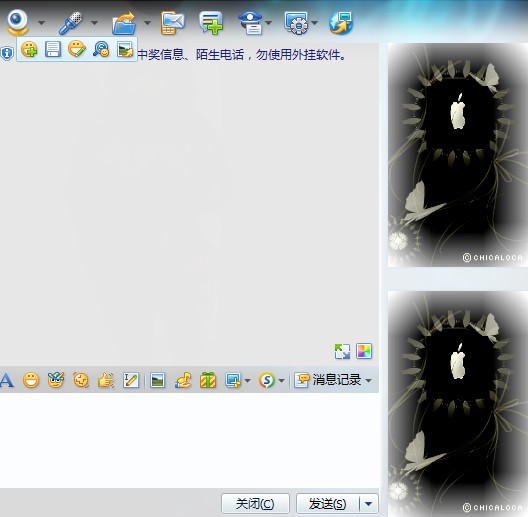The width and height of the screenshot is (528, 517).
Task: Open the file transfer folder icon
Action: pos(124,23)
